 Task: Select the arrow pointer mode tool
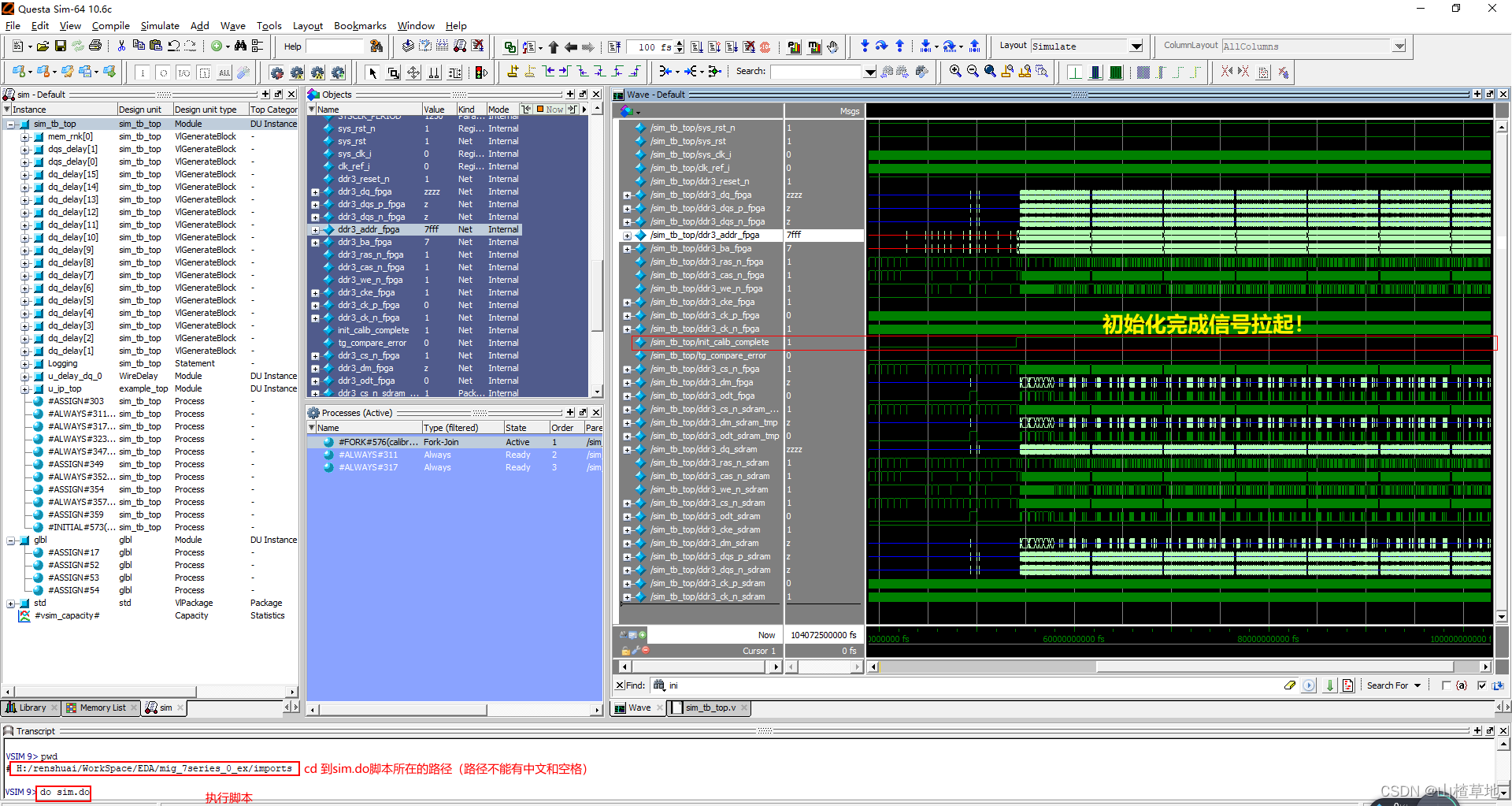[372, 72]
